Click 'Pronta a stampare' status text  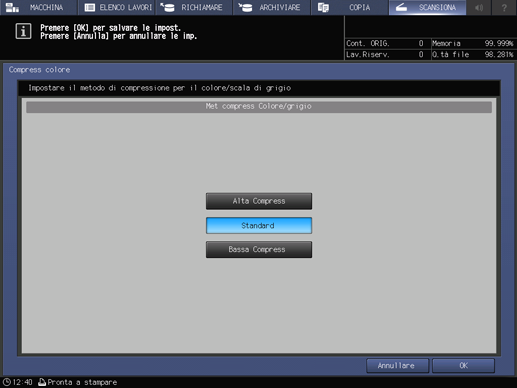tap(82, 382)
